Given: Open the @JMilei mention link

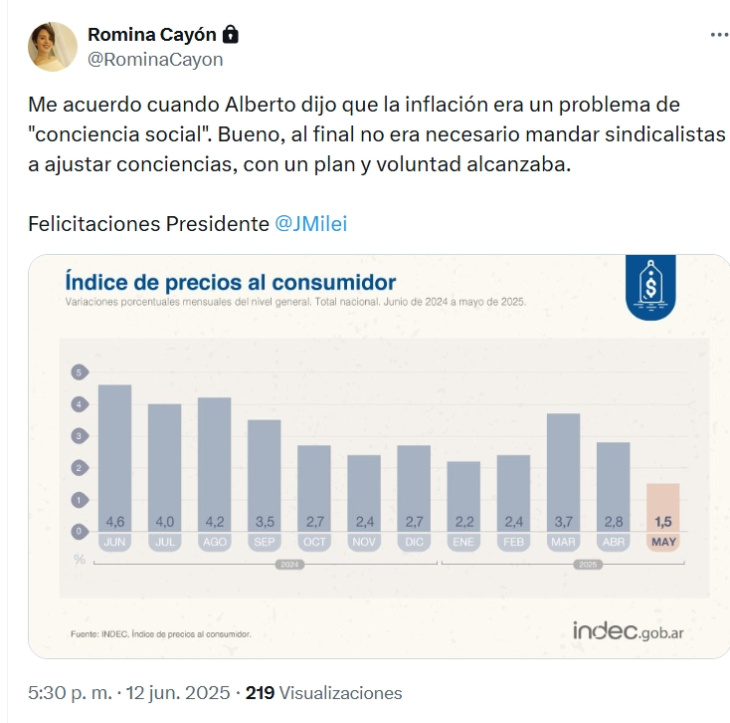Looking at the screenshot, I should click(311, 223).
